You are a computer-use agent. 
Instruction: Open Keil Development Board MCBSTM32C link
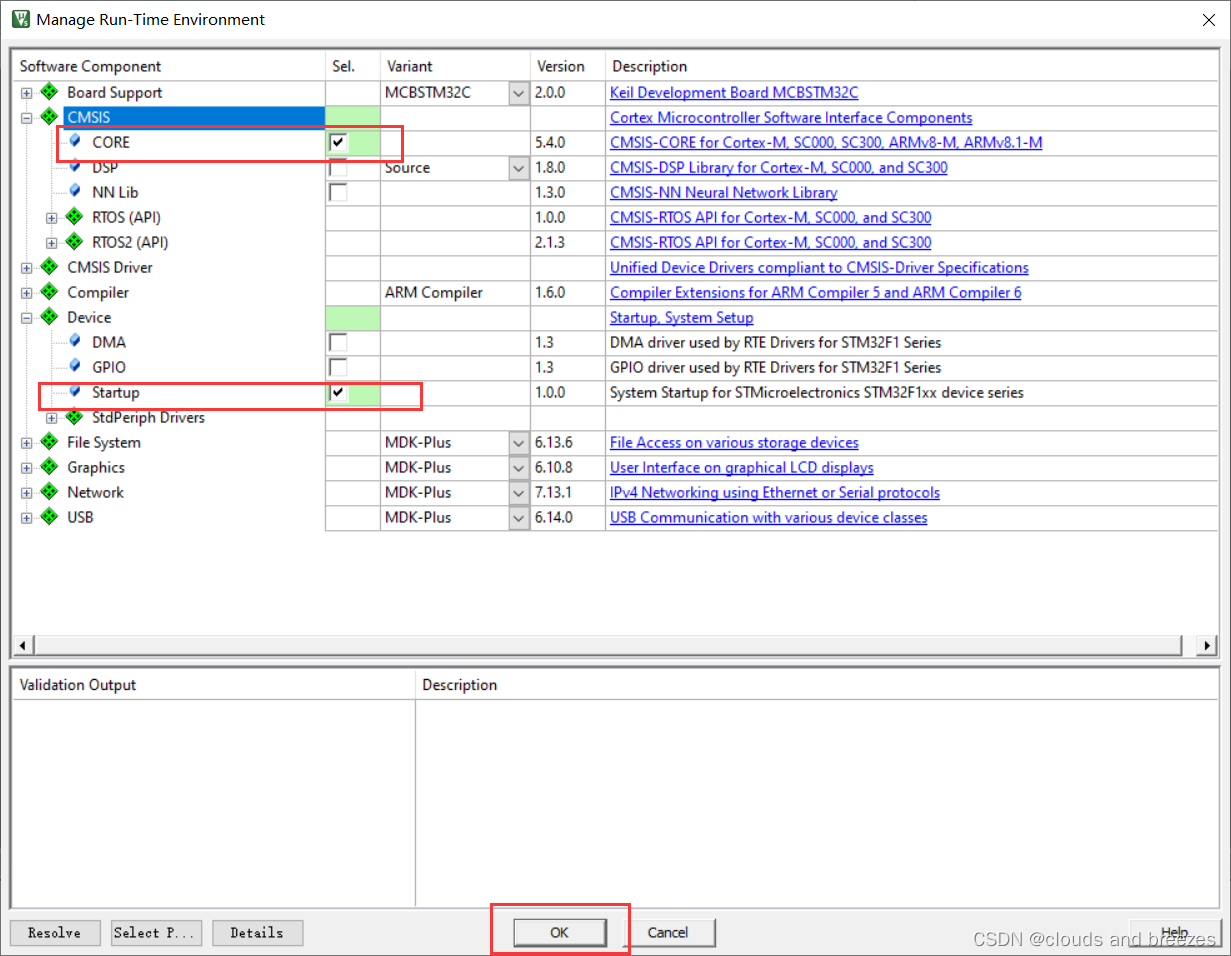point(734,92)
